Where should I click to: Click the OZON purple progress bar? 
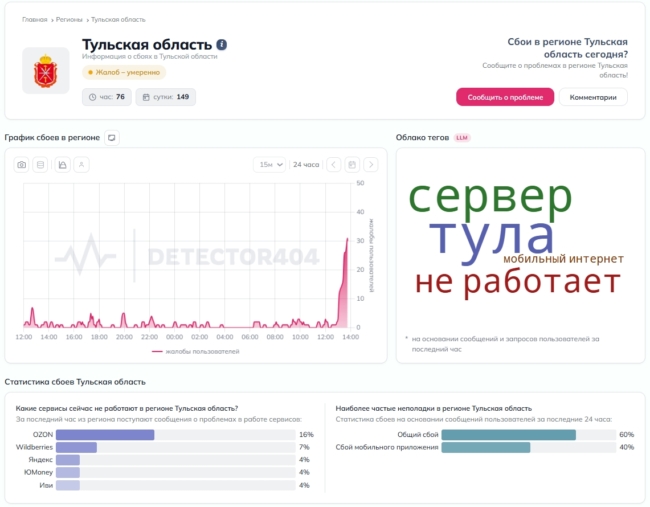[105, 434]
